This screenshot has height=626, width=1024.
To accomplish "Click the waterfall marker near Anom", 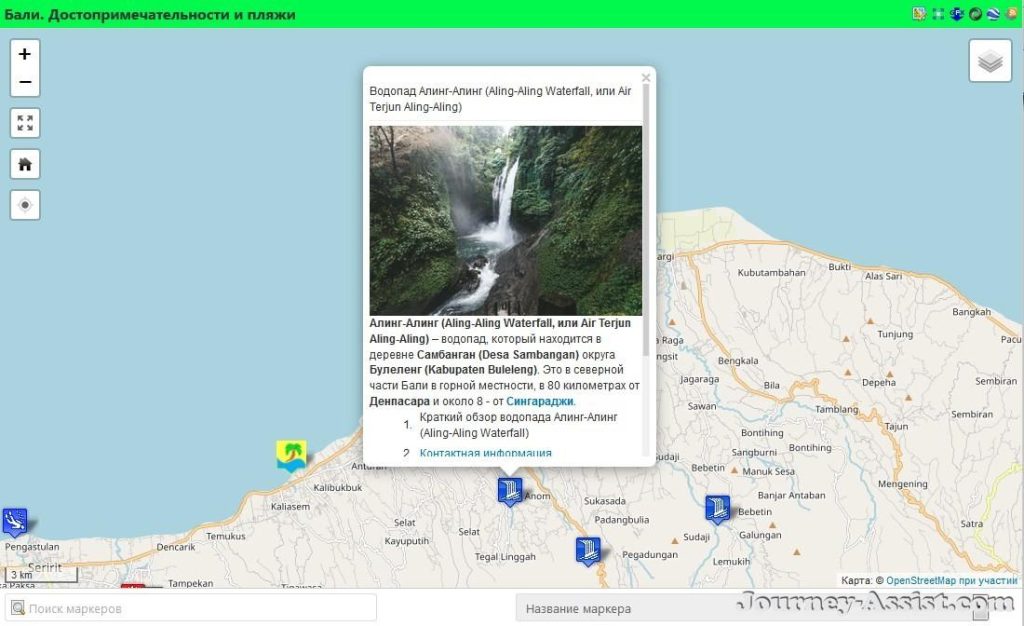I will [509, 492].
